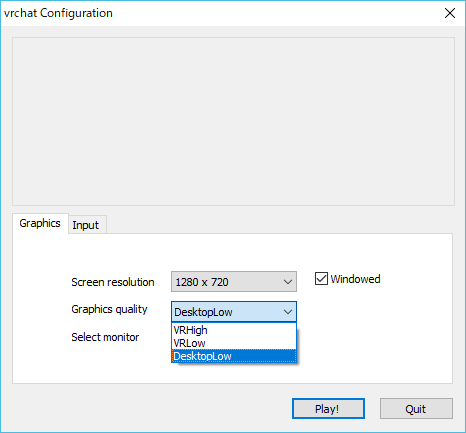
Task: Close the vrchat Configuration window
Action: pos(450,13)
